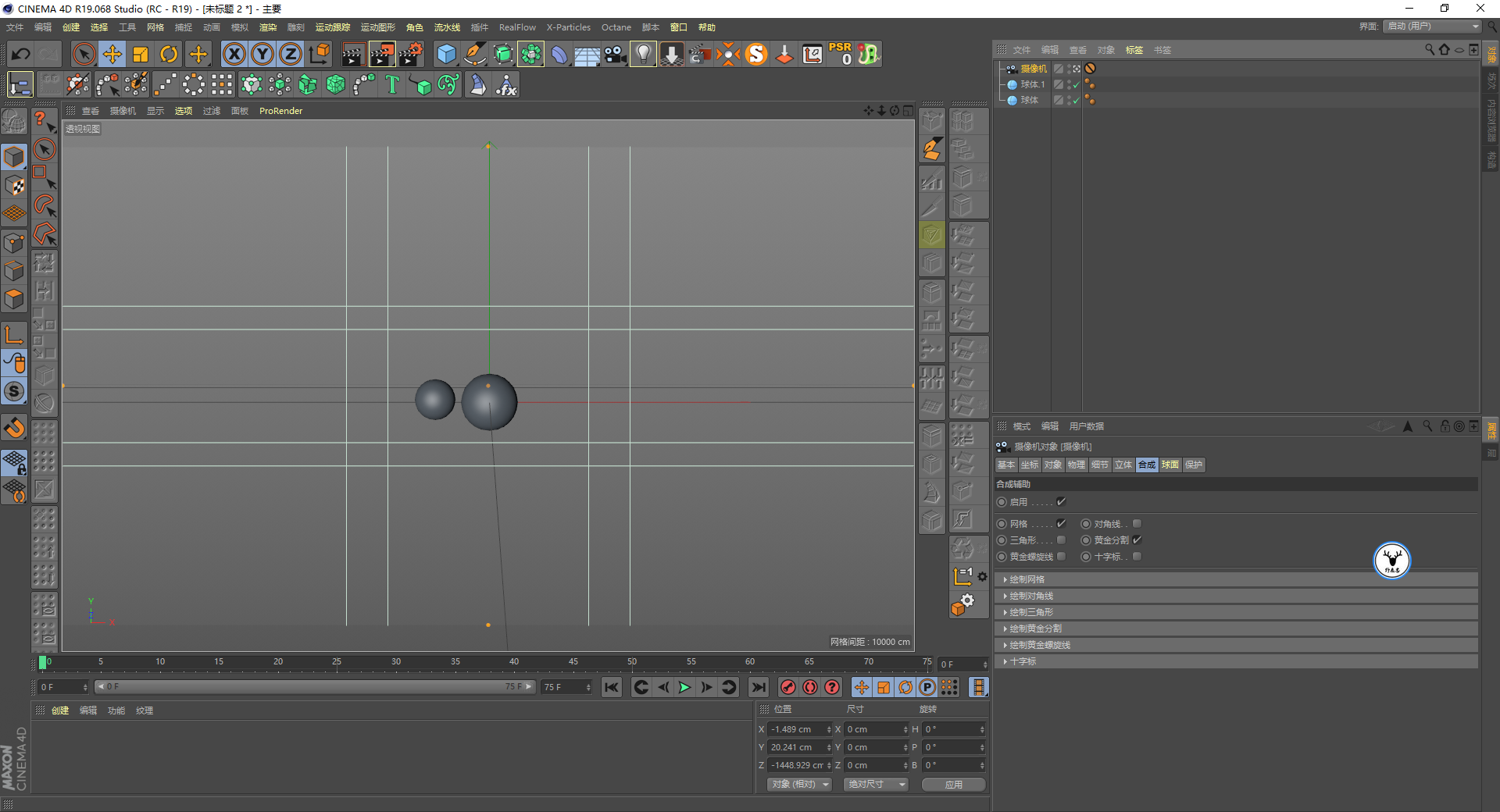Viewport: 1500px width, 812px height.
Task: Open the Help question-mark tool
Action: click(x=44, y=121)
